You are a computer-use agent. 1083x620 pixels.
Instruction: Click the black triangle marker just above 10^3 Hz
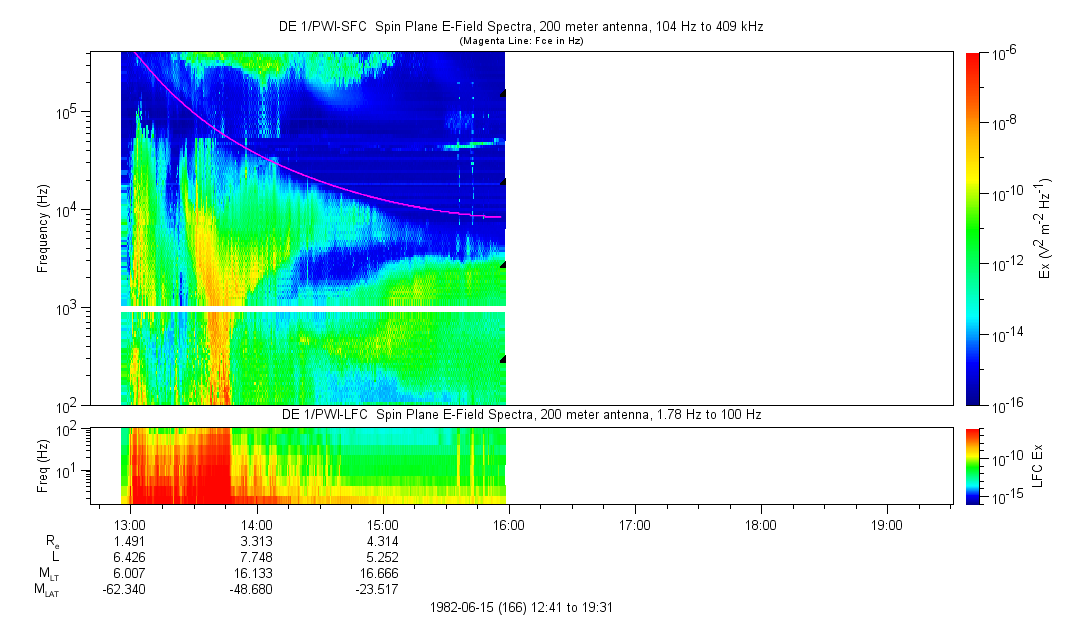(503, 265)
